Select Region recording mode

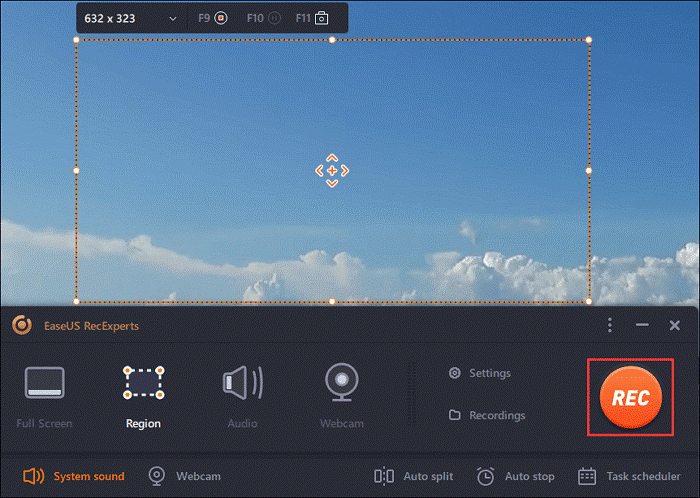(x=143, y=397)
